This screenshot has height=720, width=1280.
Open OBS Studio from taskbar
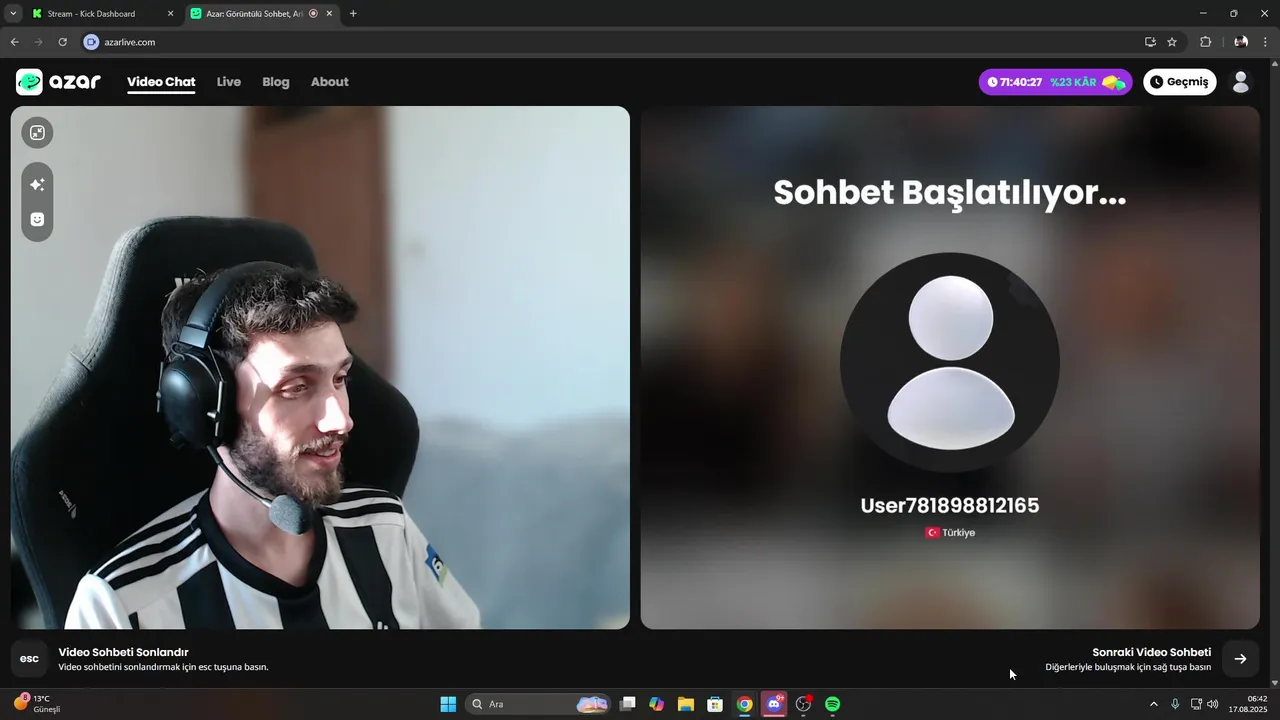[x=803, y=704]
